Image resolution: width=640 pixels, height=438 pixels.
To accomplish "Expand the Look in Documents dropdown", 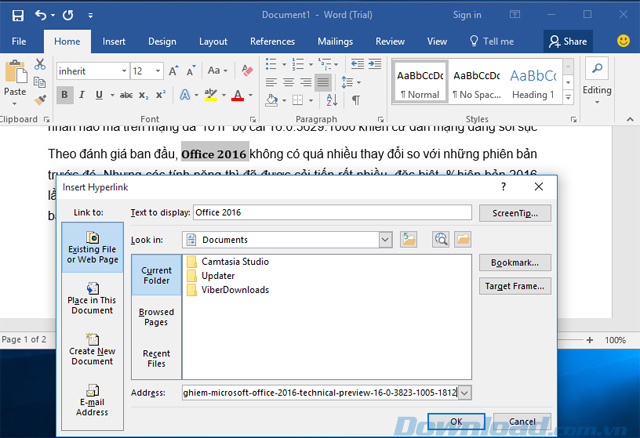I will [x=385, y=240].
